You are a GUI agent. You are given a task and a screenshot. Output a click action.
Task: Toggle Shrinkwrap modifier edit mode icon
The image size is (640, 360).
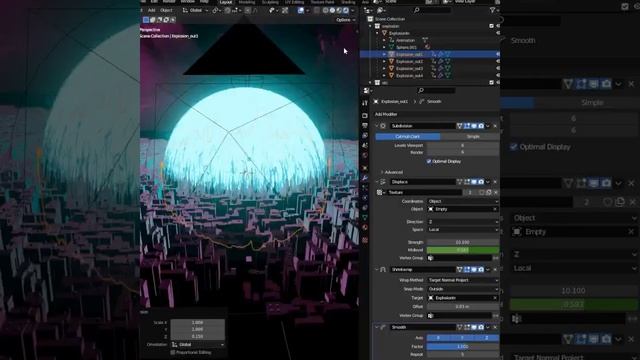[x=467, y=269]
